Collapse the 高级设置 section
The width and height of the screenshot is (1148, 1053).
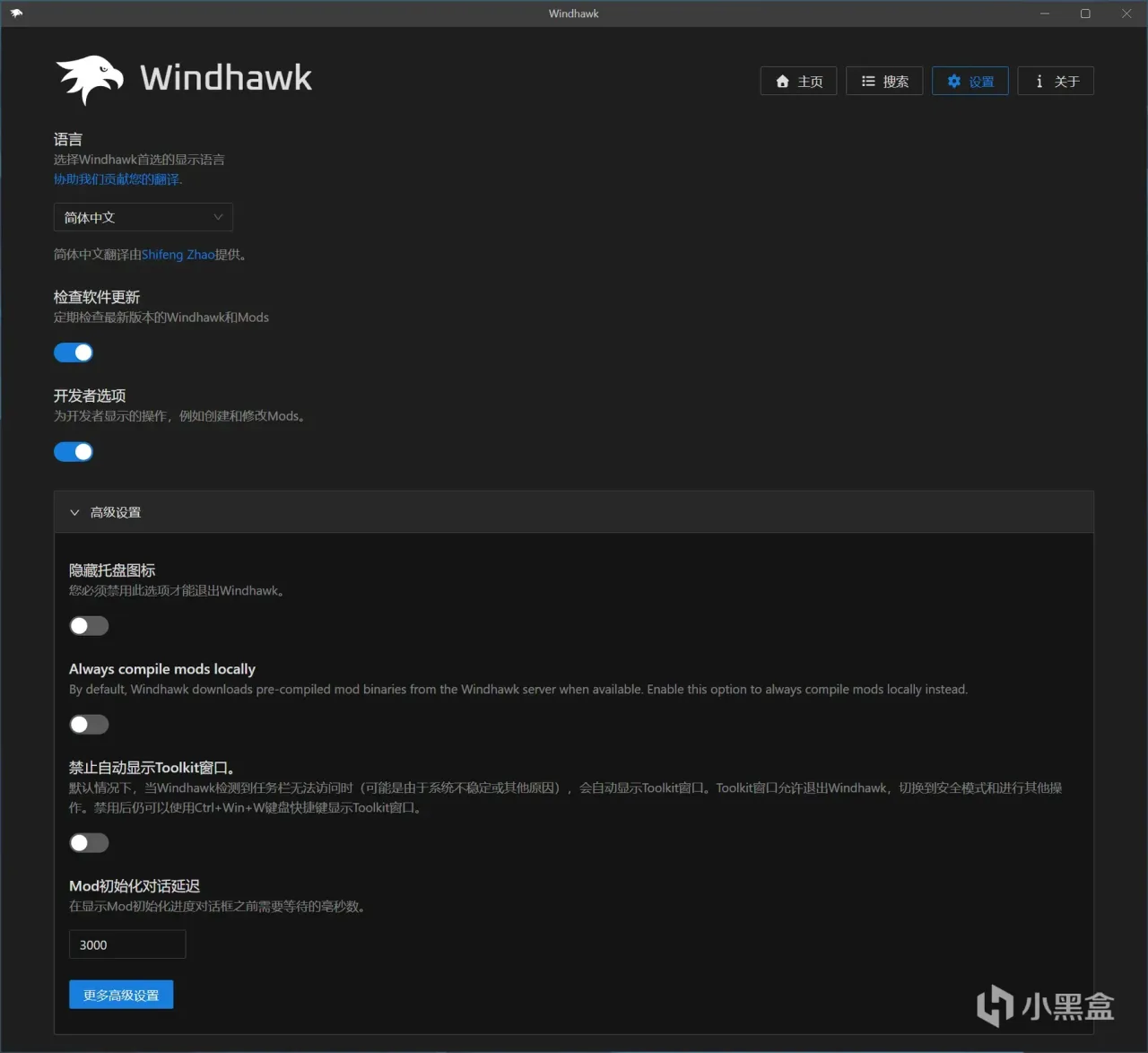point(574,512)
